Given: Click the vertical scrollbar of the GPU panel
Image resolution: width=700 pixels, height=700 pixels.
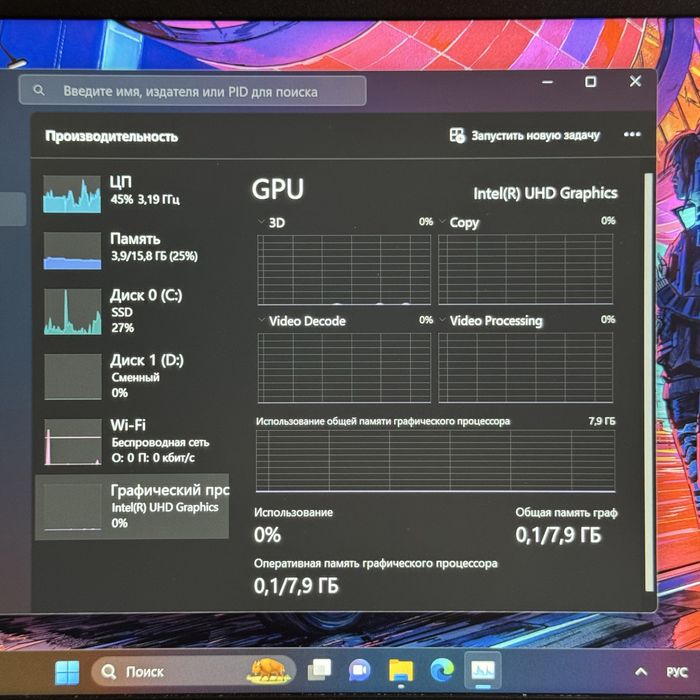Looking at the screenshot, I should coord(649,382).
